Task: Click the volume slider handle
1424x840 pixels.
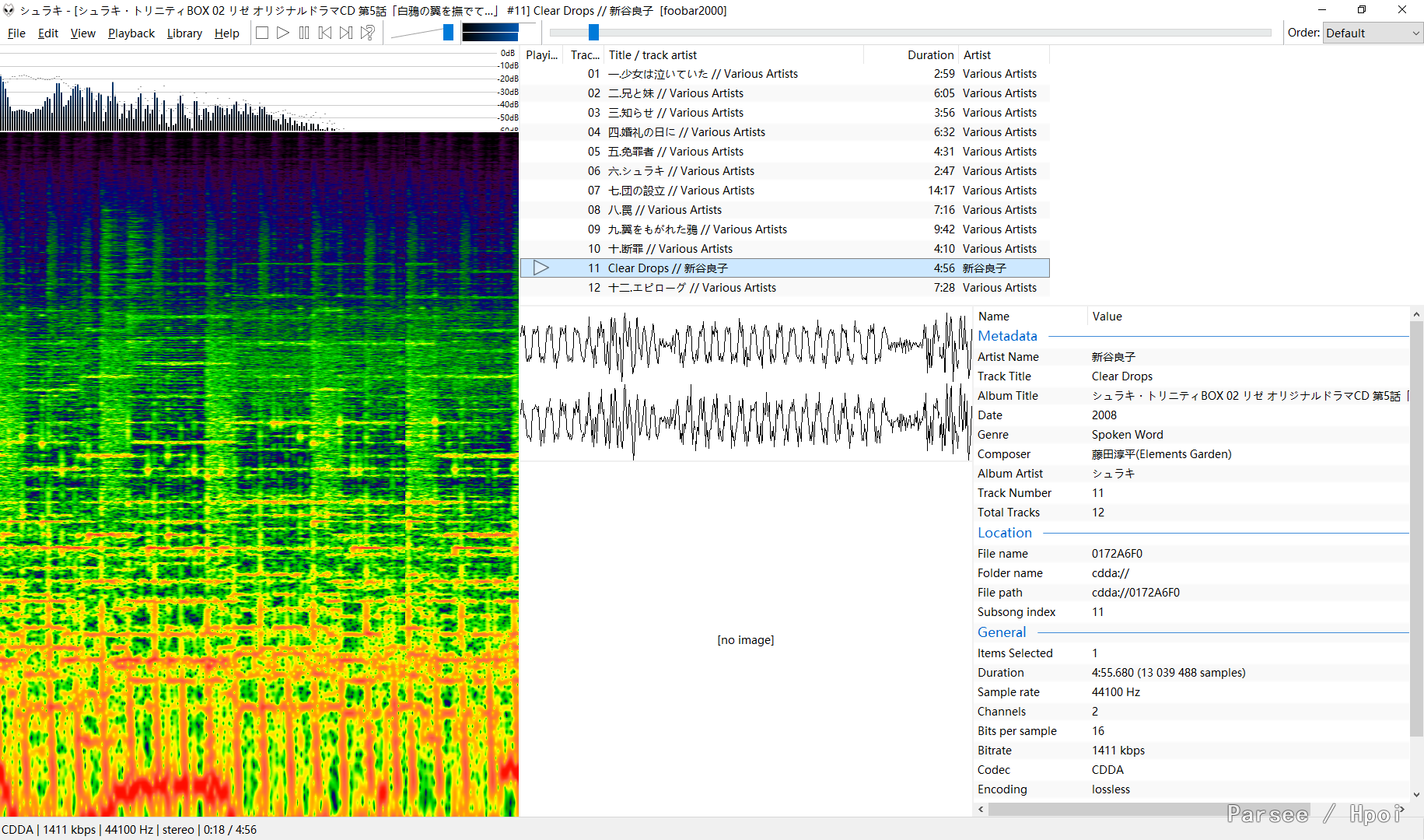Action: [x=448, y=33]
